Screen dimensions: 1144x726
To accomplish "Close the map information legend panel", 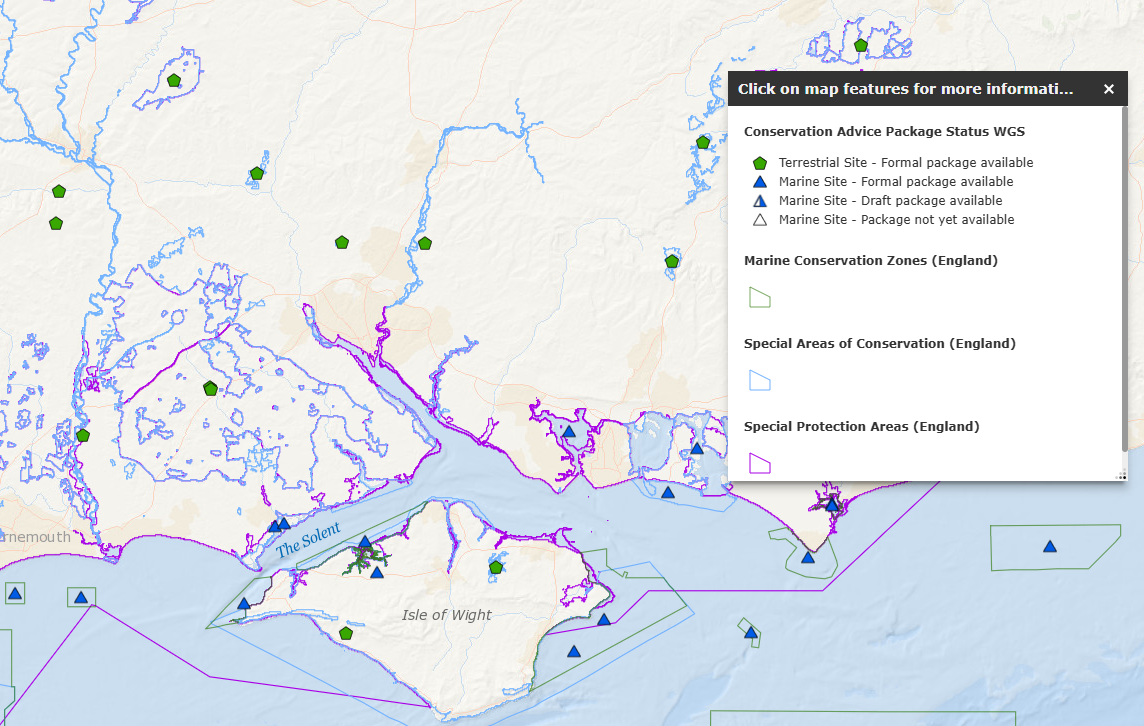I will point(1108,88).
